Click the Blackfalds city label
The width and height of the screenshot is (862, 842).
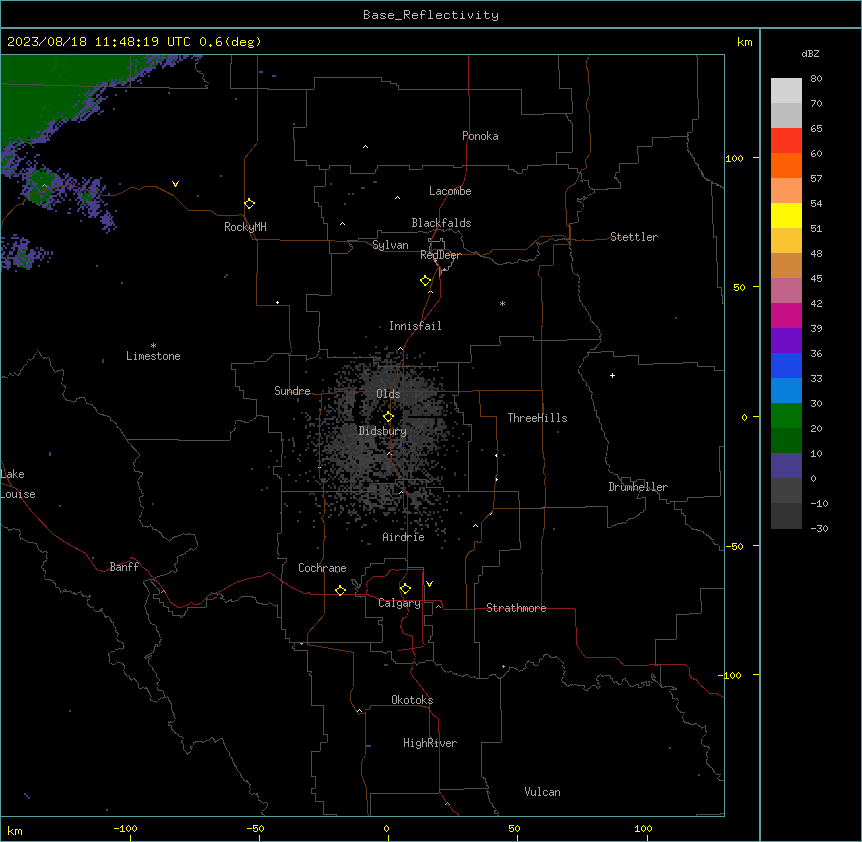pos(441,223)
